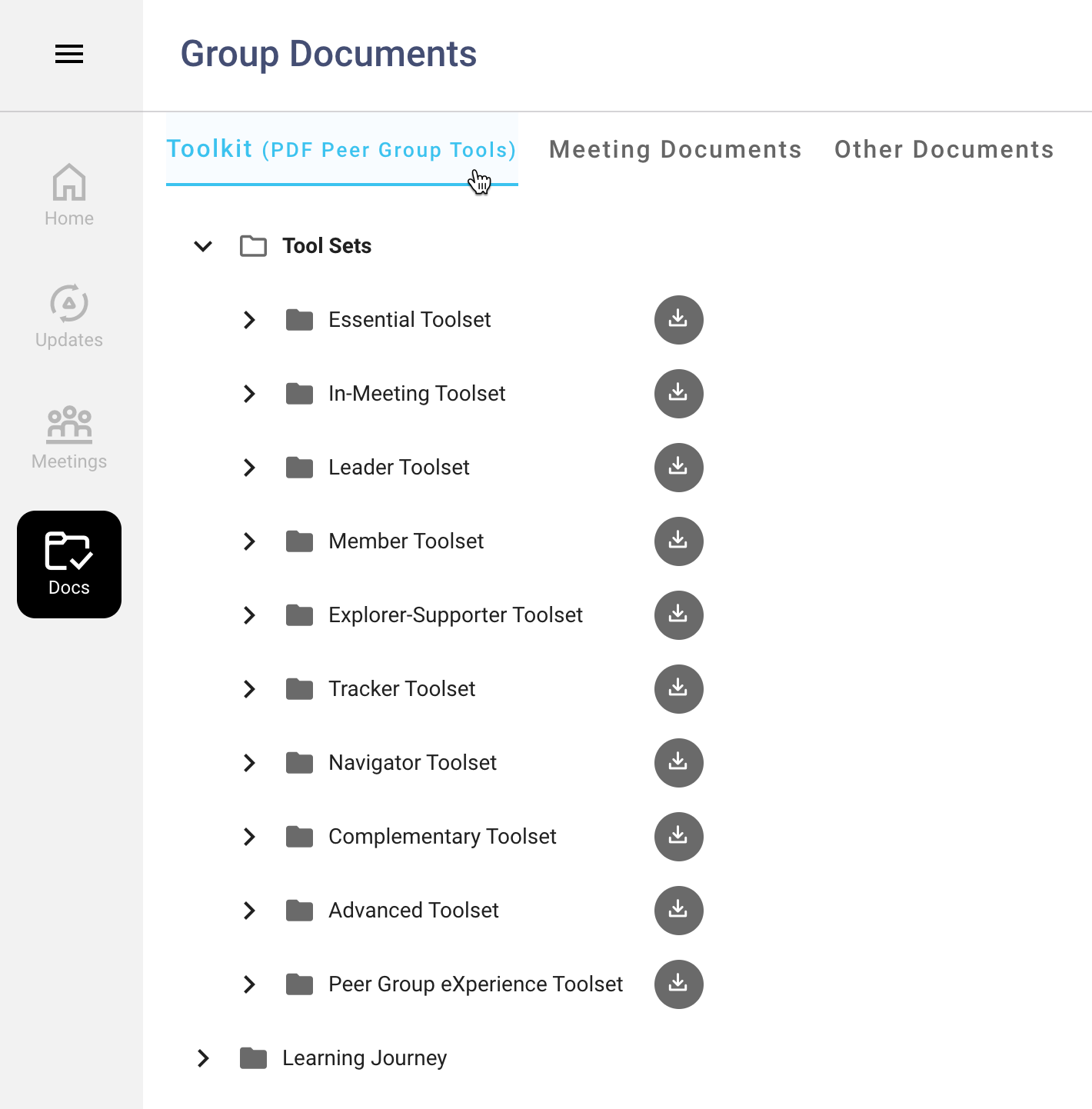The width and height of the screenshot is (1092, 1109).
Task: Open Meetings in the sidebar
Action: tap(69, 438)
